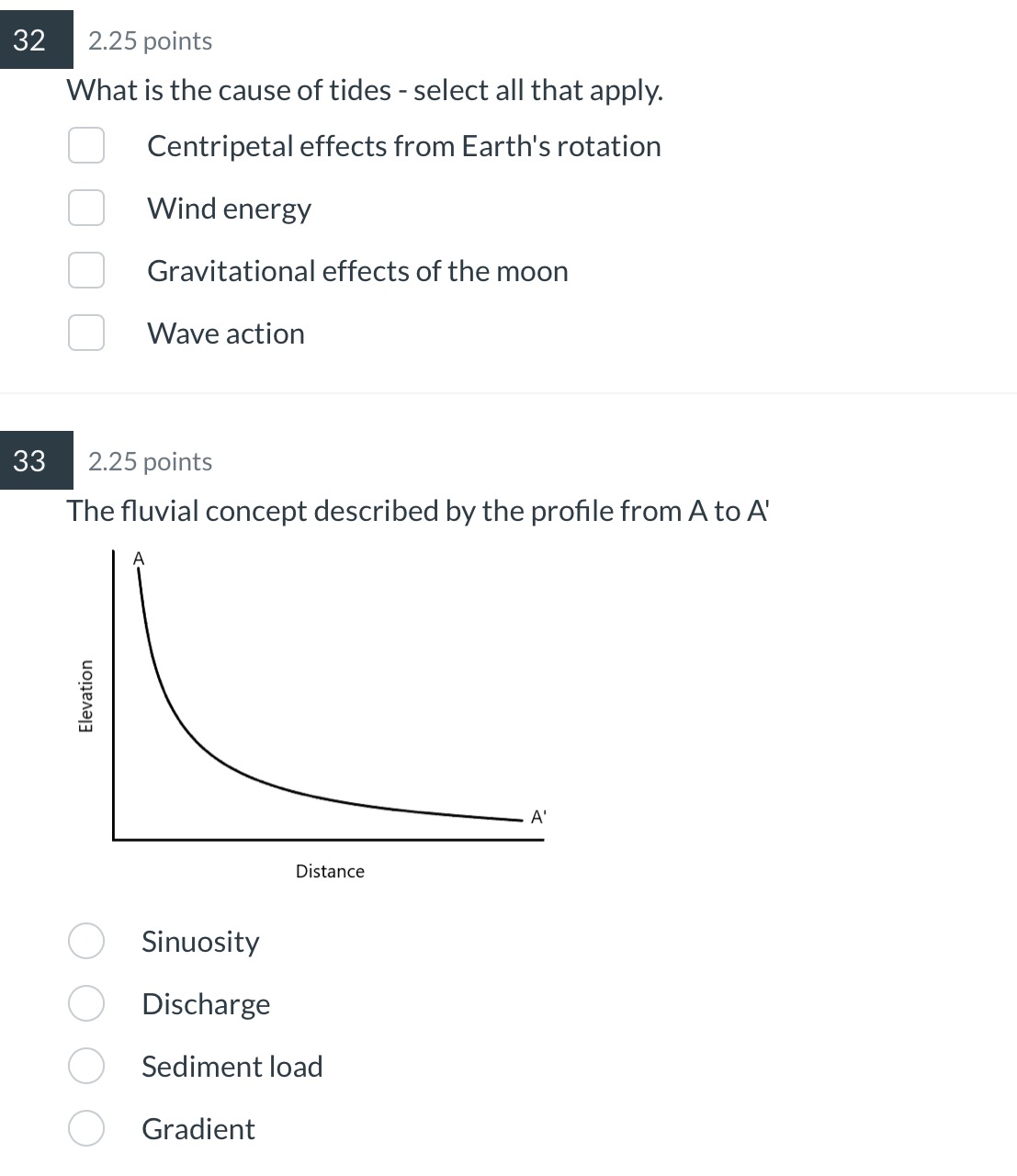1017x1176 pixels.
Task: Click the 'Discharge' answer text
Action: pos(206,1004)
